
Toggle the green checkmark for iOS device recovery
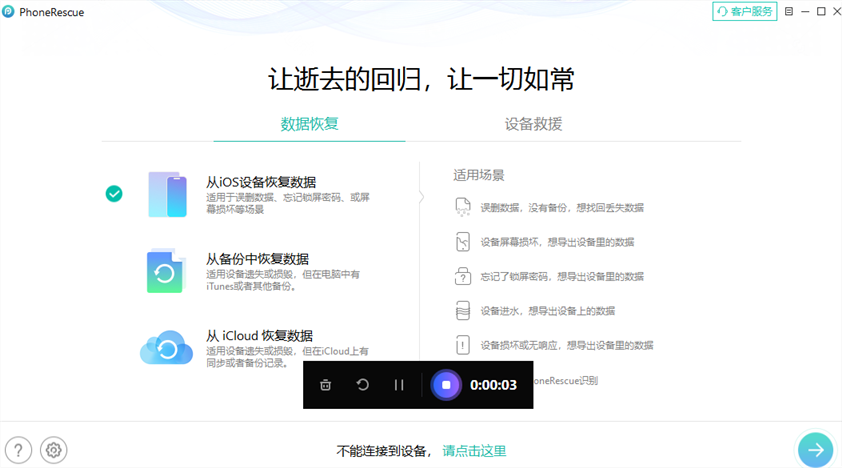114,194
